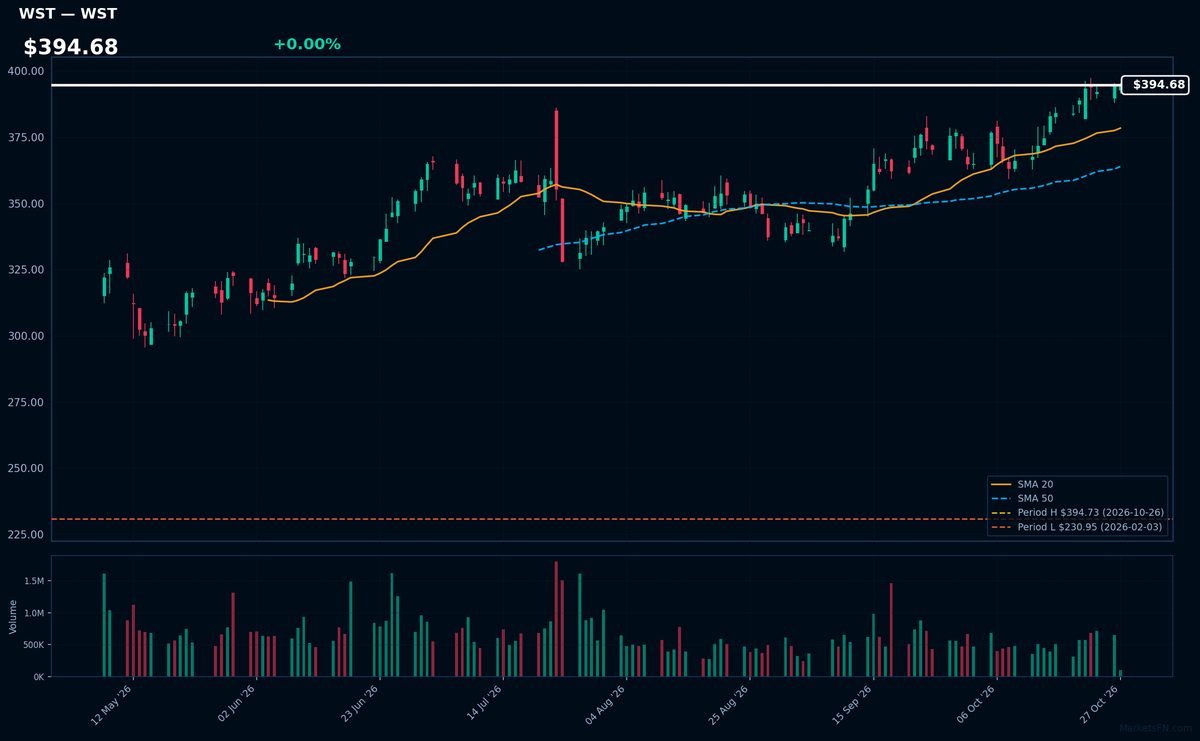Click the 1.5M volume axis label
This screenshot has width=1200, height=741.
tap(33, 581)
